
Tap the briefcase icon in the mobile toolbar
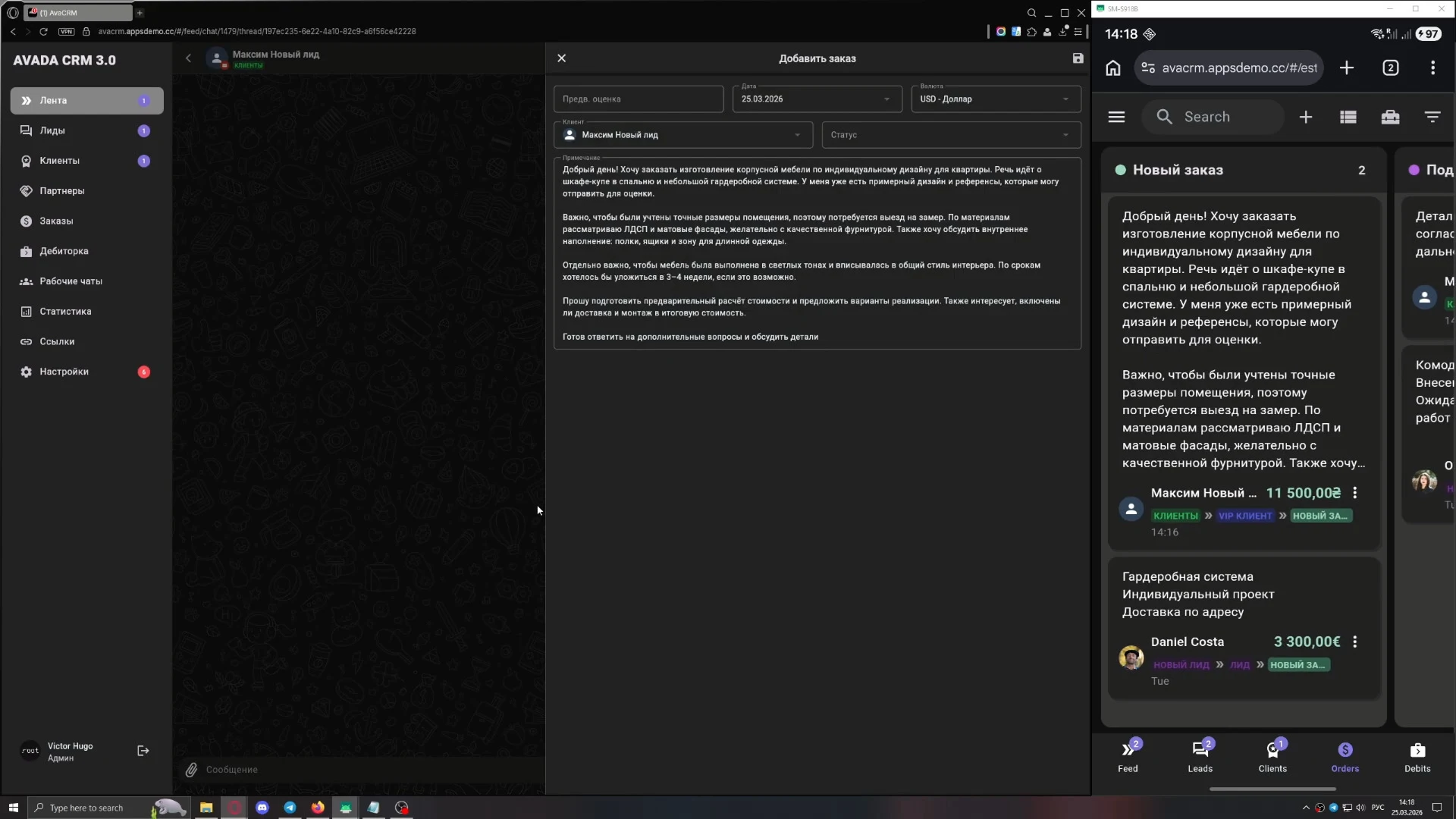coord(1390,117)
